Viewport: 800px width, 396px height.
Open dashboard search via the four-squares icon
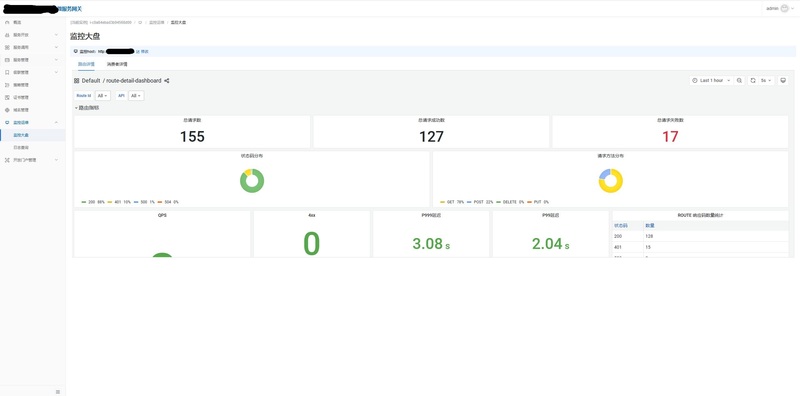click(77, 81)
